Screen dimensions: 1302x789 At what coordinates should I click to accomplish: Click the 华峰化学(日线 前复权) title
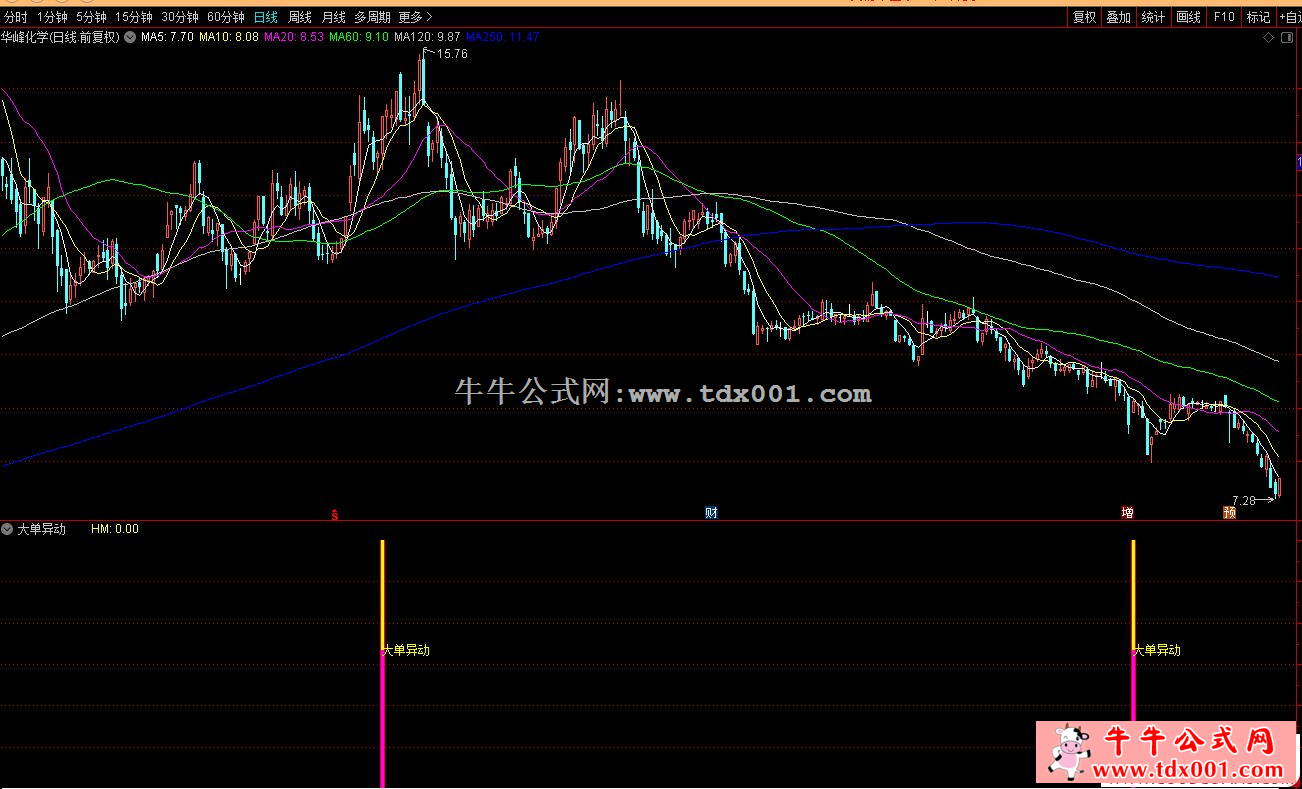61,37
